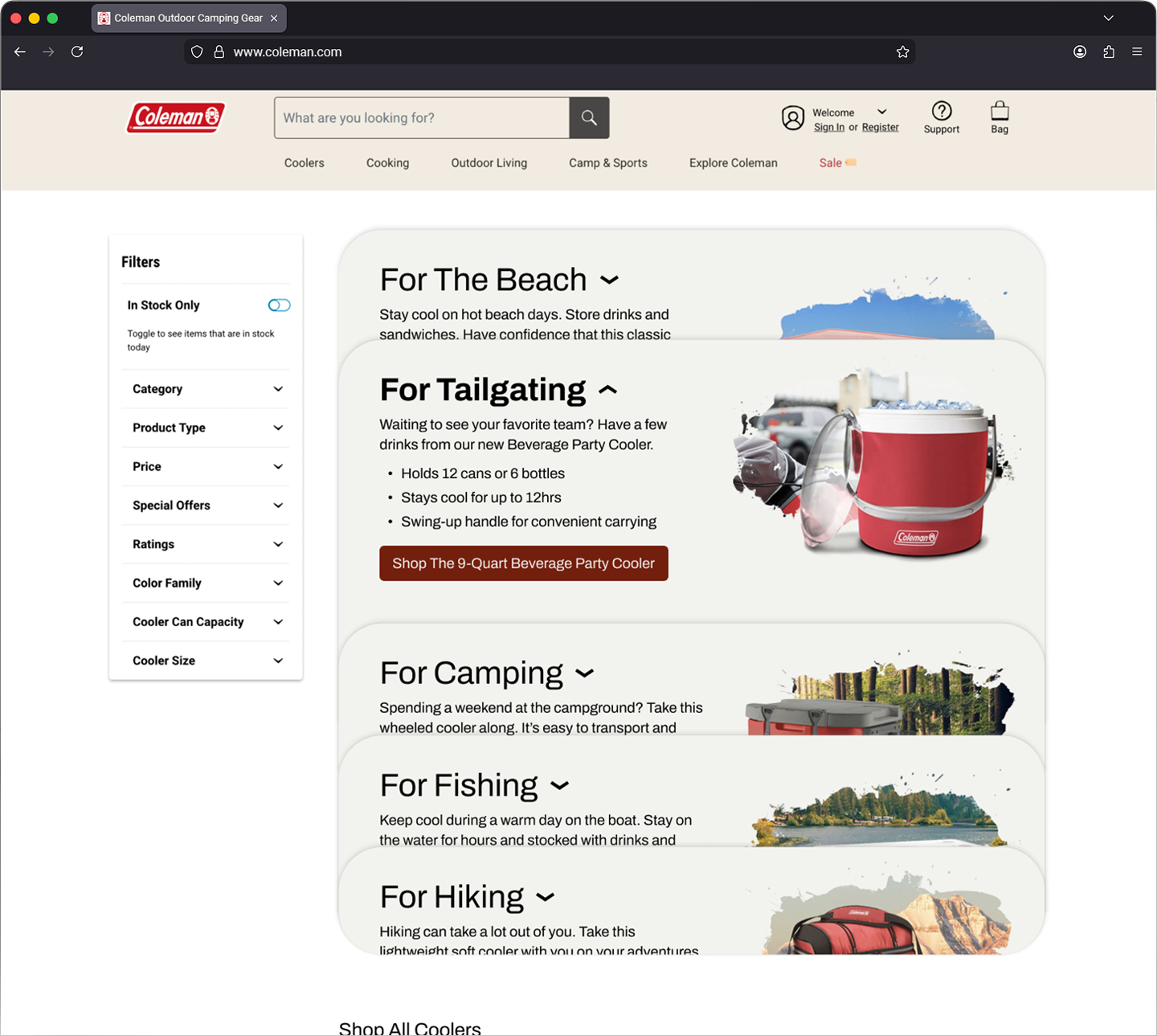Click the Coleman logo
The image size is (1157, 1036).
pyautogui.click(x=176, y=117)
